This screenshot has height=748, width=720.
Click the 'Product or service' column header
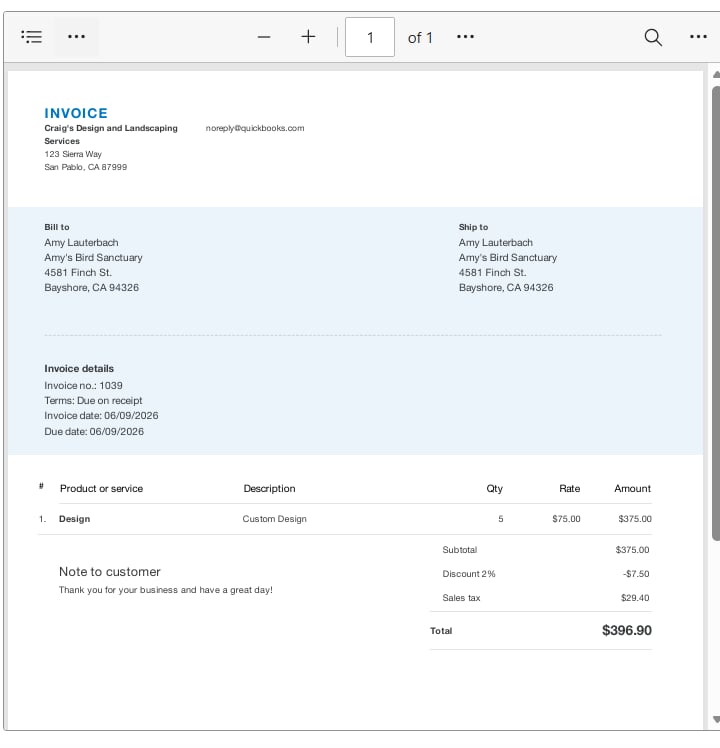tap(101, 488)
